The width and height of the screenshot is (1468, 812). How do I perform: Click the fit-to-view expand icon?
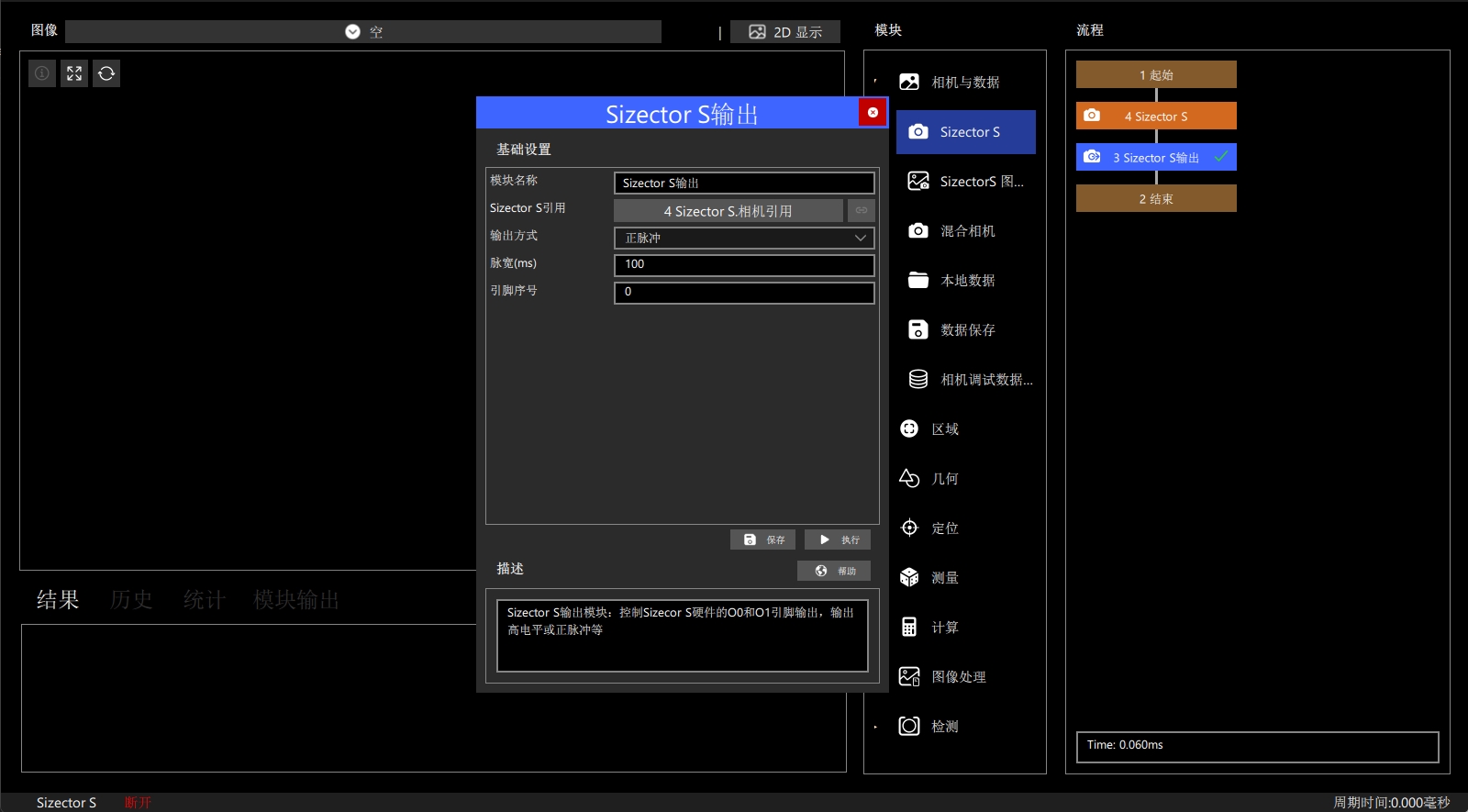click(74, 73)
